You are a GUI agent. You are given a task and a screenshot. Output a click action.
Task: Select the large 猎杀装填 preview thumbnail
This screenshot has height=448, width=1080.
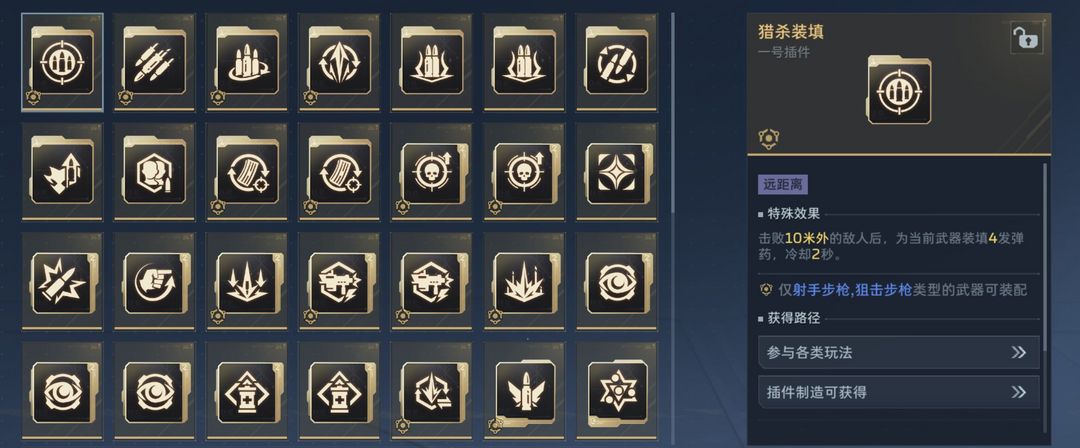tap(899, 90)
